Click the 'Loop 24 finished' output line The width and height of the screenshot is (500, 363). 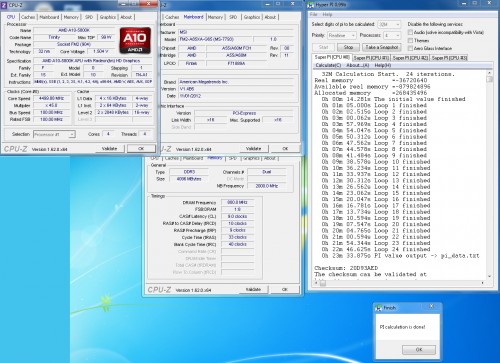[x=376, y=249]
